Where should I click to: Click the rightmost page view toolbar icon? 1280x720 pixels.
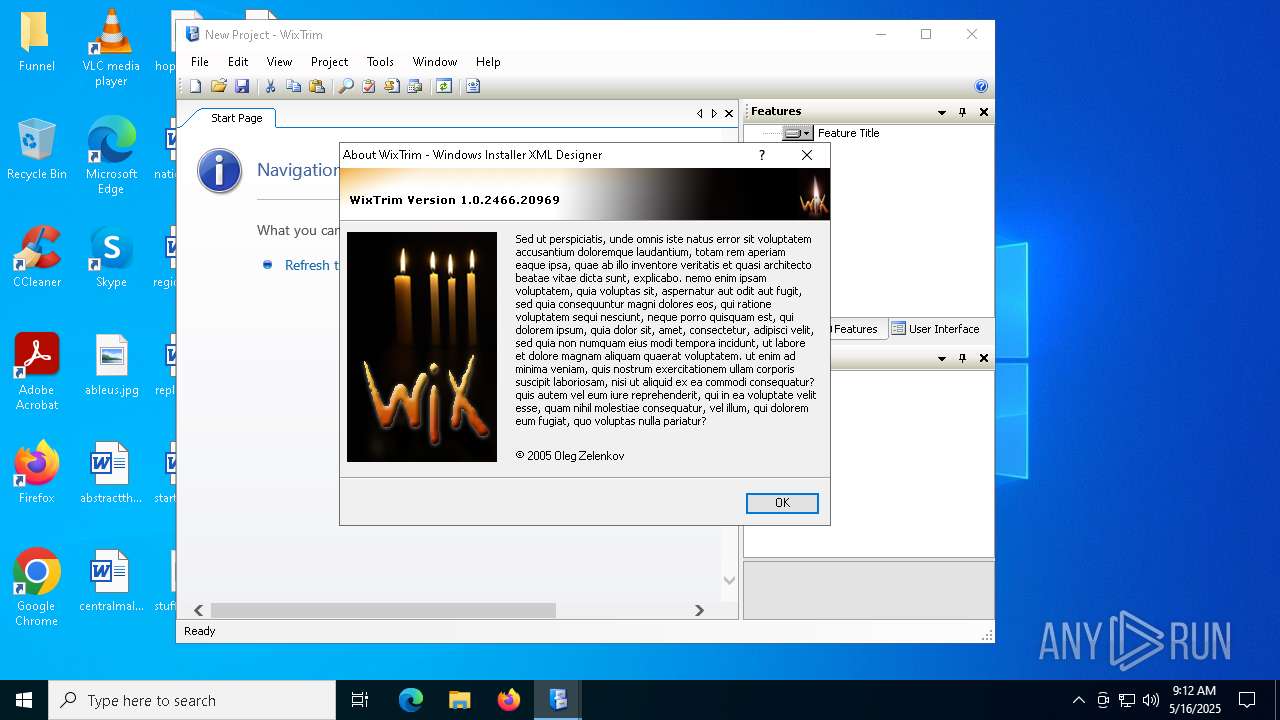pos(473,87)
